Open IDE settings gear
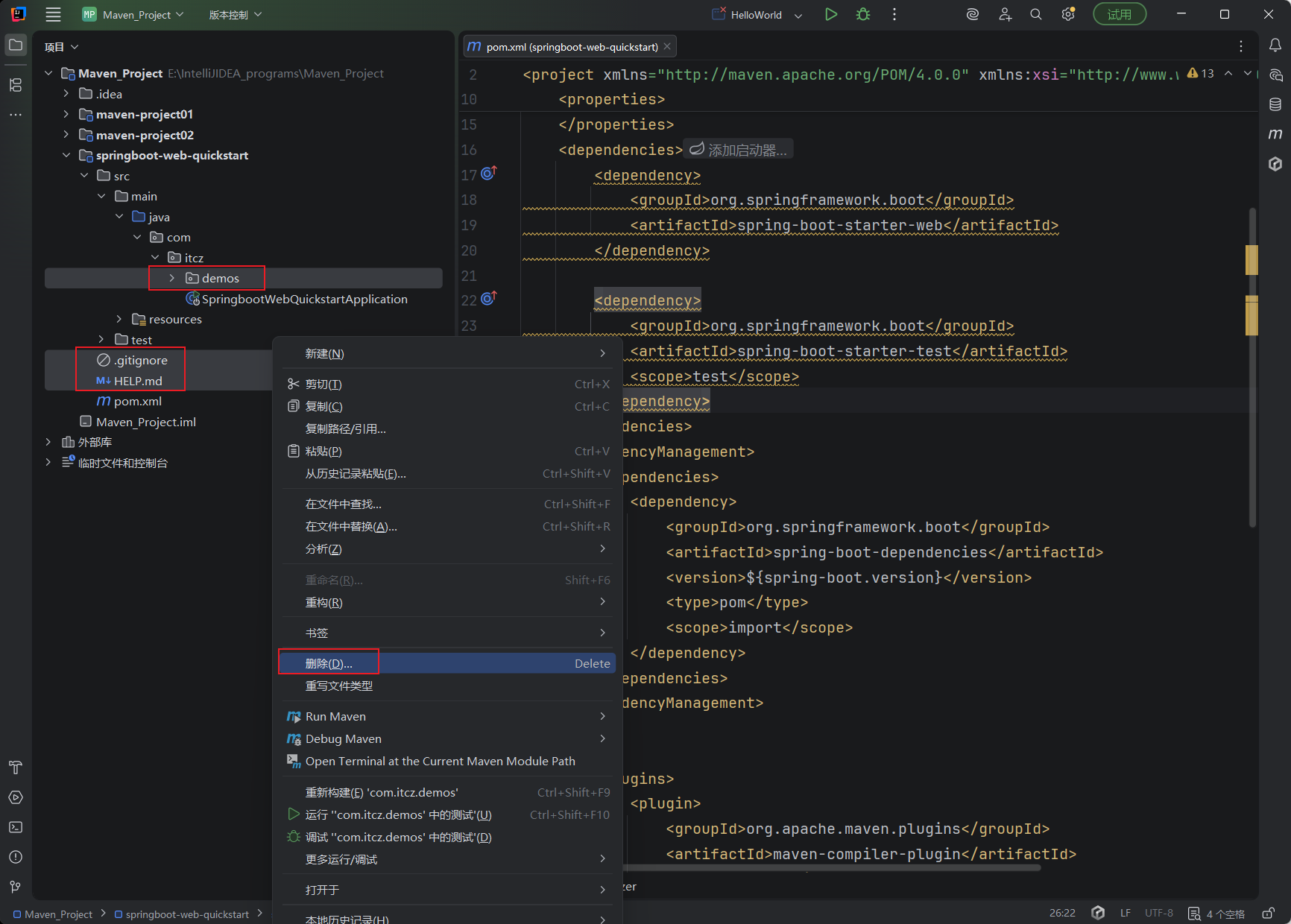The image size is (1291, 924). point(1068,14)
